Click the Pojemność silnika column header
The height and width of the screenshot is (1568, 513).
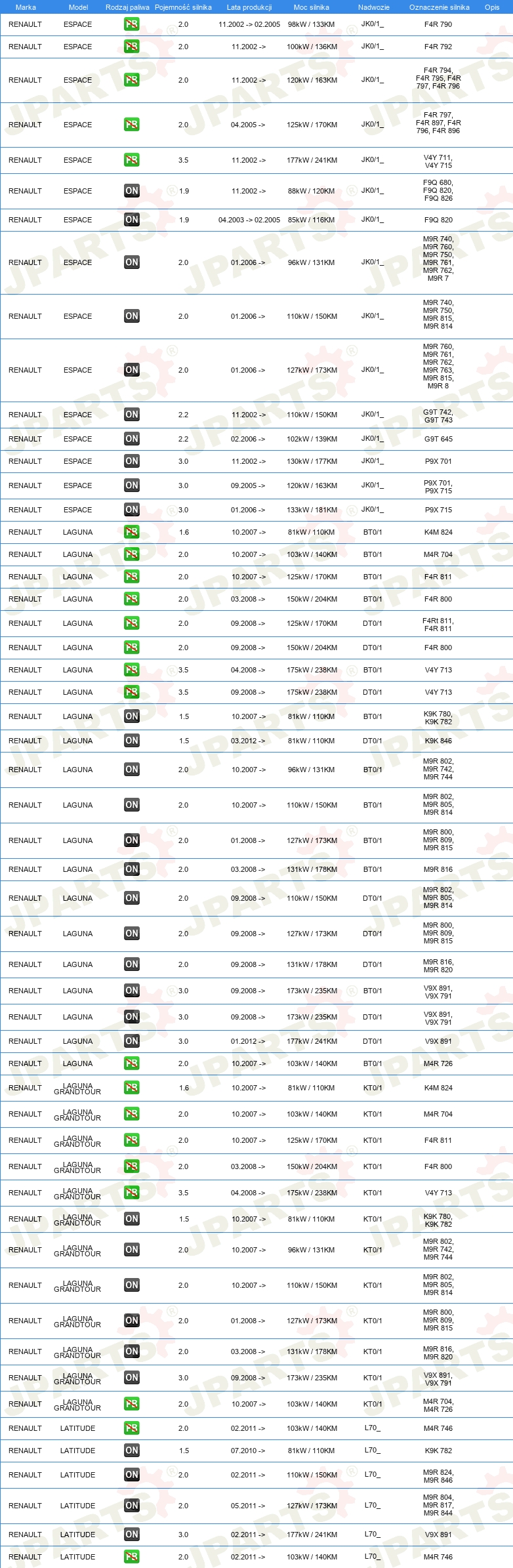pos(183,7)
